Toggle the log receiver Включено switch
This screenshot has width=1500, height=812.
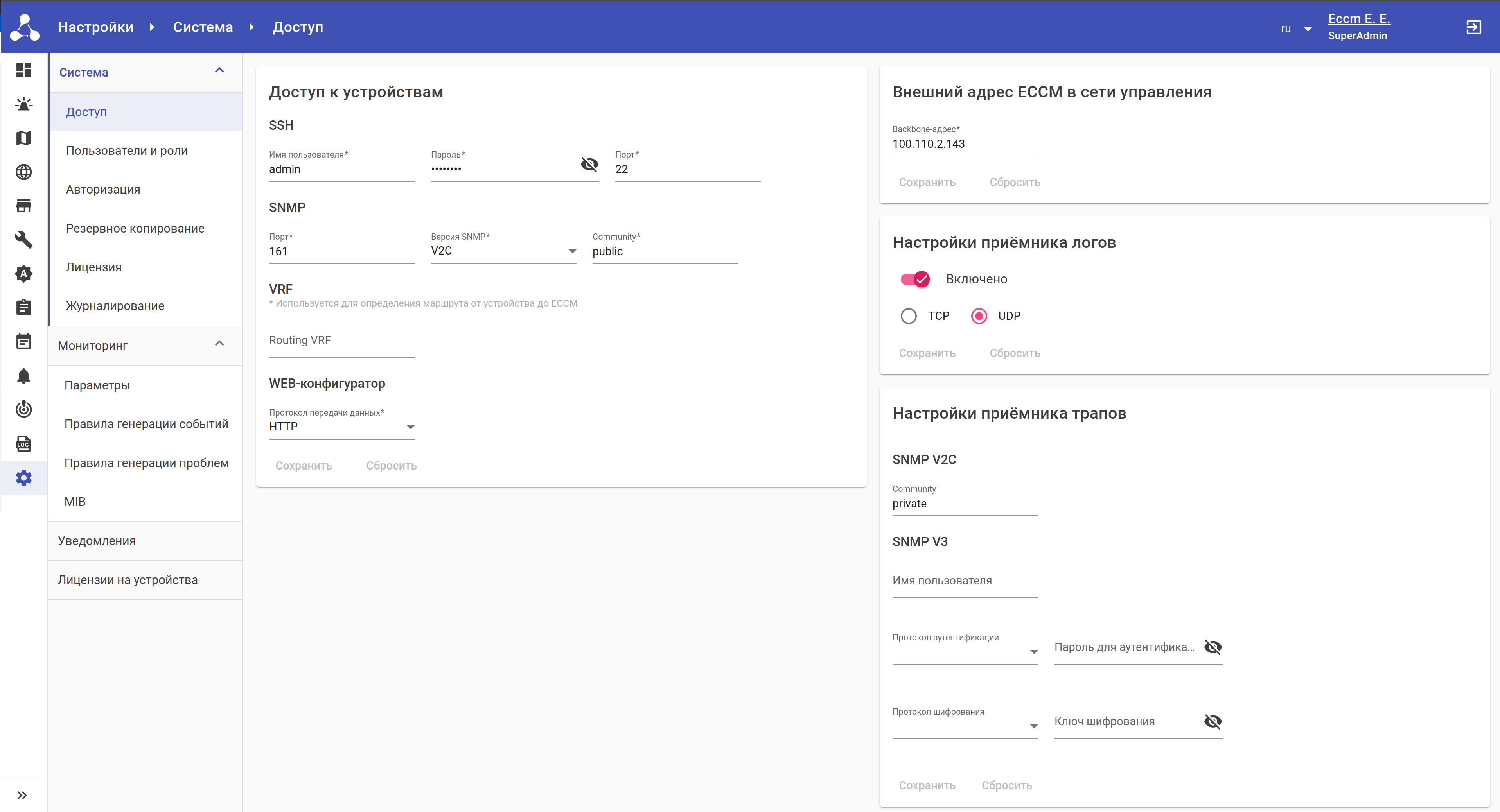pyautogui.click(x=915, y=280)
